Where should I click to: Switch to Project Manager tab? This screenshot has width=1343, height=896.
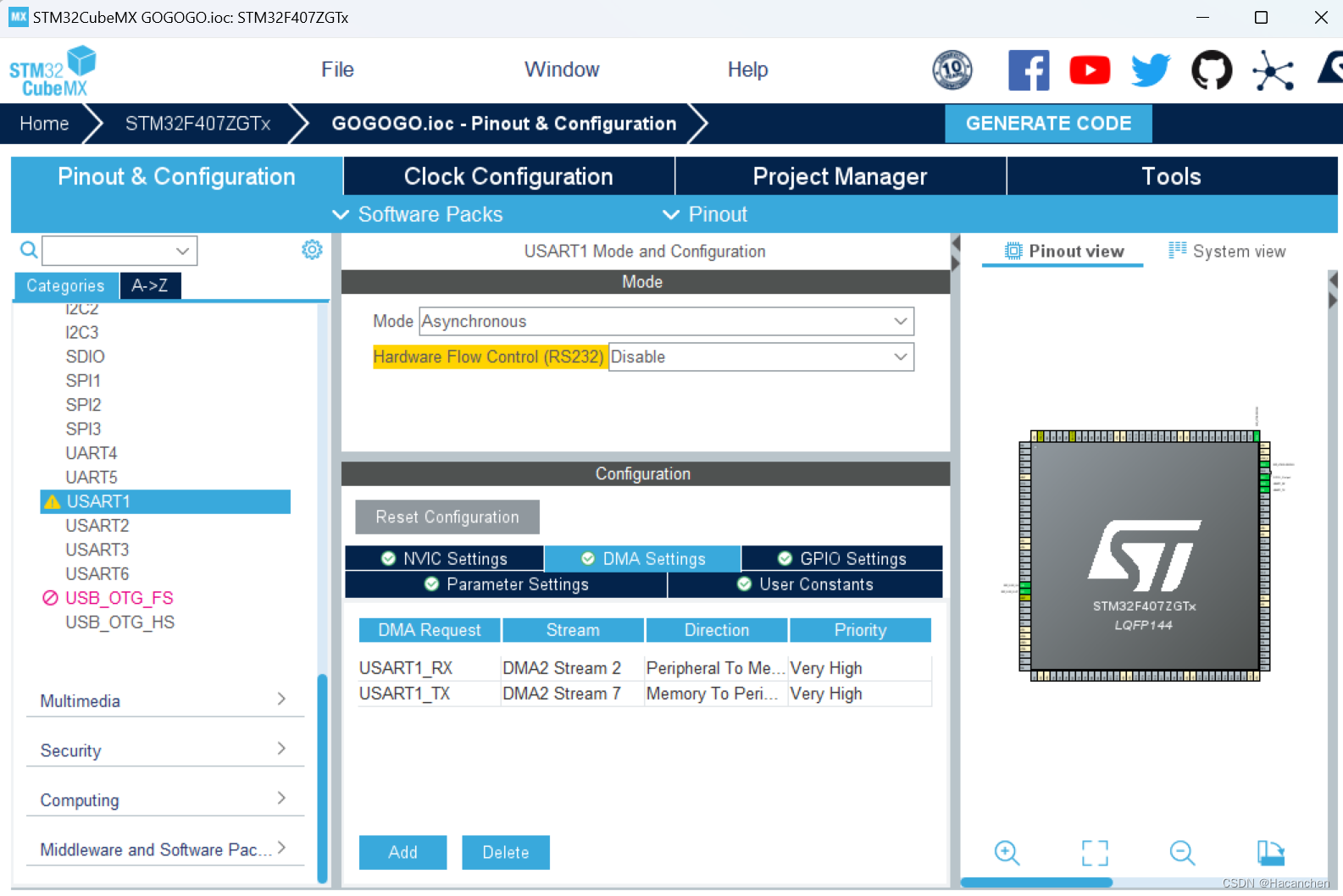pos(840,176)
